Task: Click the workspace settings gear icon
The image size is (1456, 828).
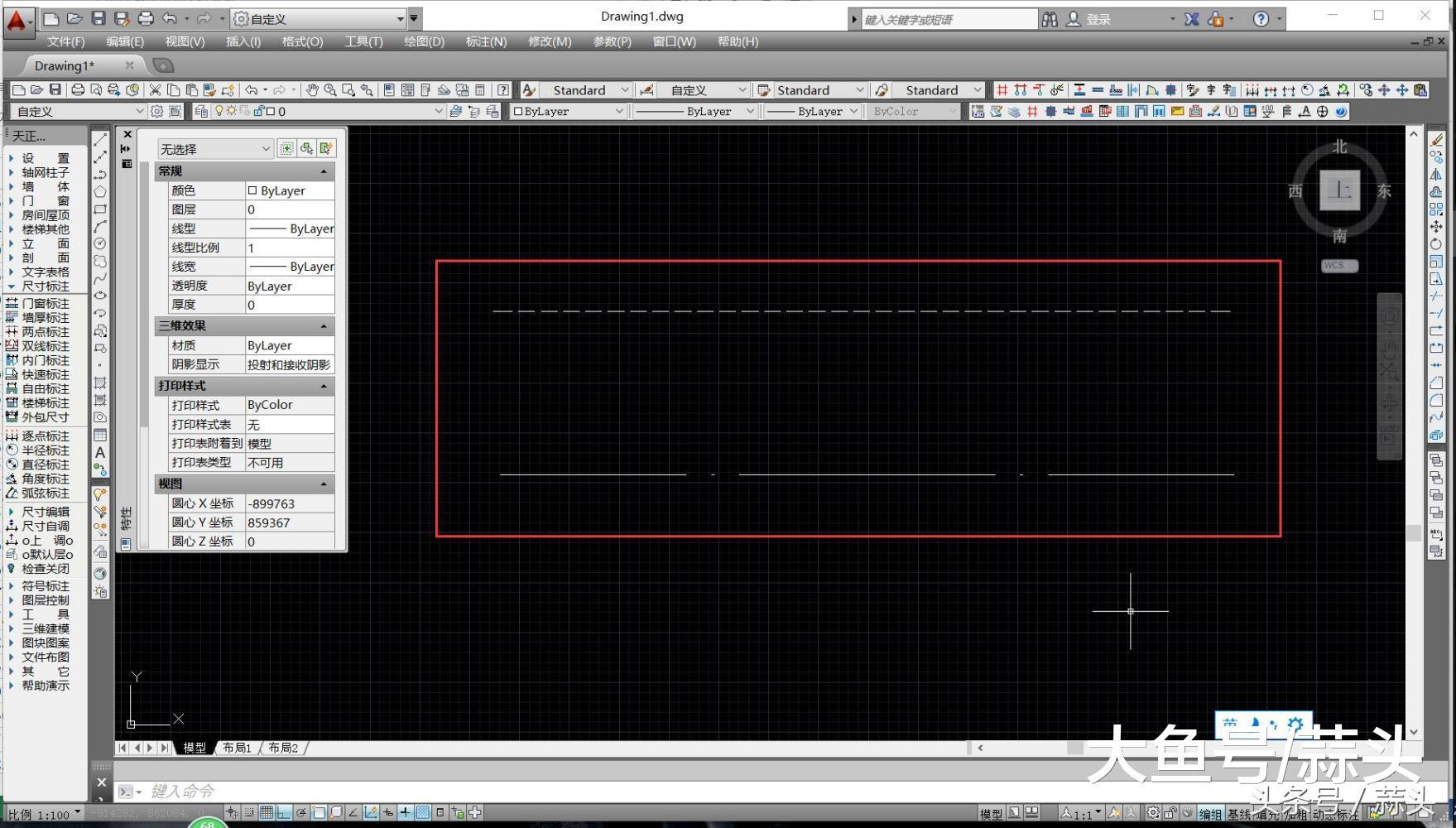Action: 156,111
